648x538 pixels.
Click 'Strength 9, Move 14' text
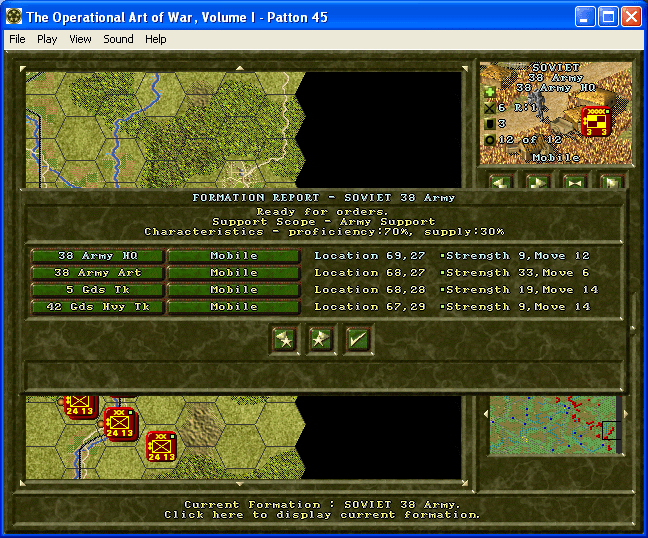click(517, 307)
